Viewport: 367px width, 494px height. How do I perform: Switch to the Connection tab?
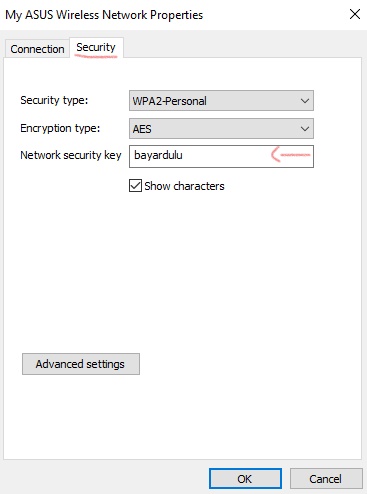pyautogui.click(x=37, y=49)
